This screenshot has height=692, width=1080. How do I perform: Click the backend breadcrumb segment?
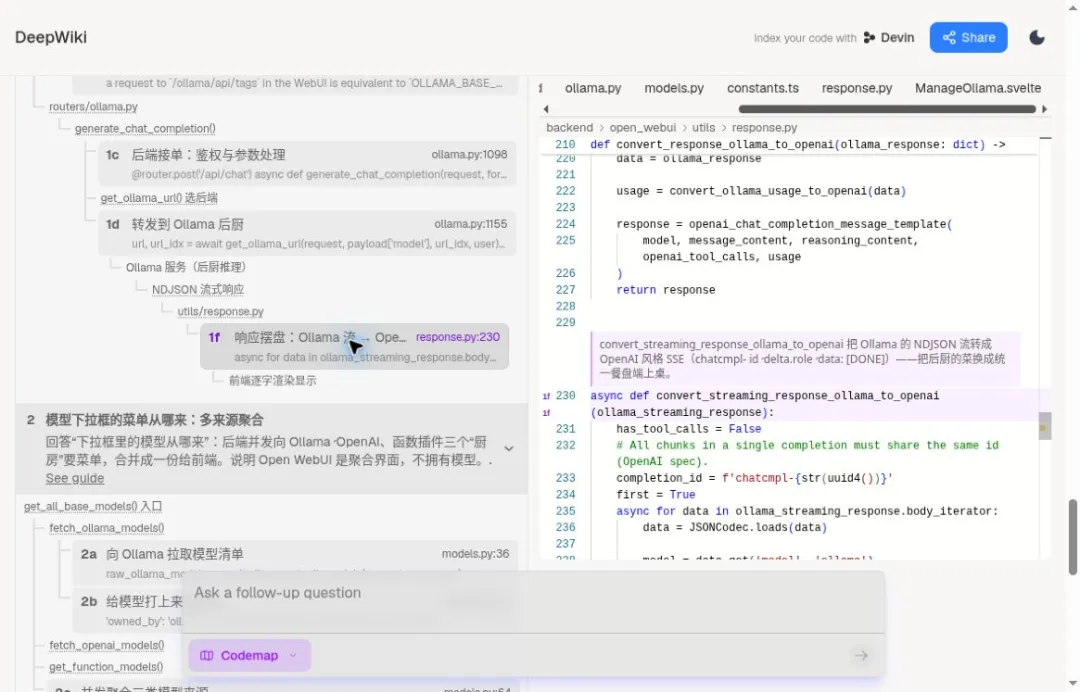(570, 127)
